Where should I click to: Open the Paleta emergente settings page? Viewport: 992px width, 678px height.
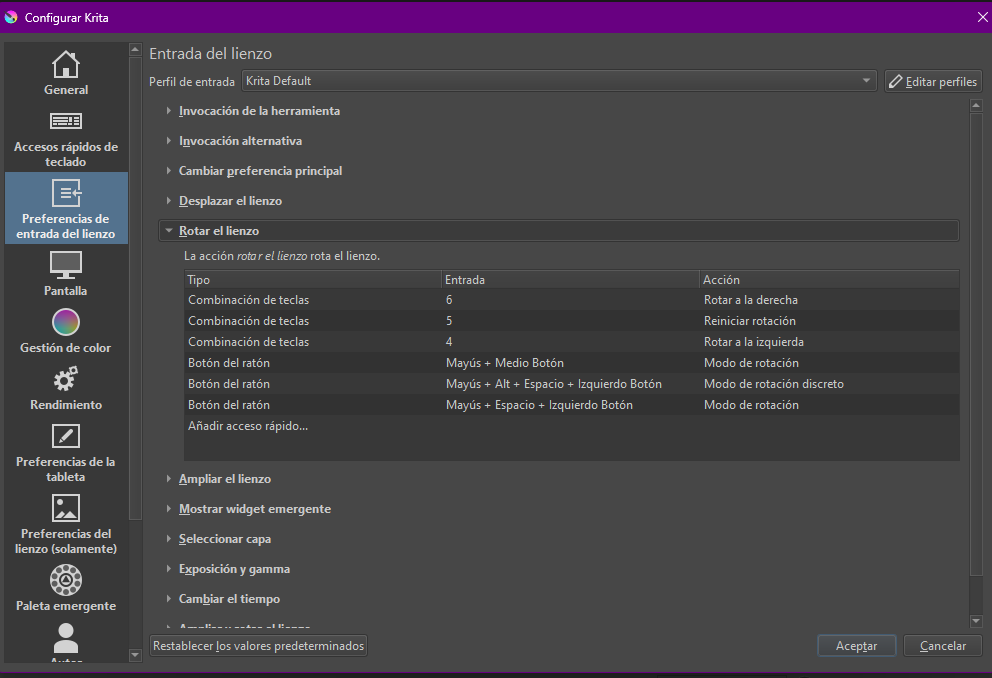click(x=66, y=588)
